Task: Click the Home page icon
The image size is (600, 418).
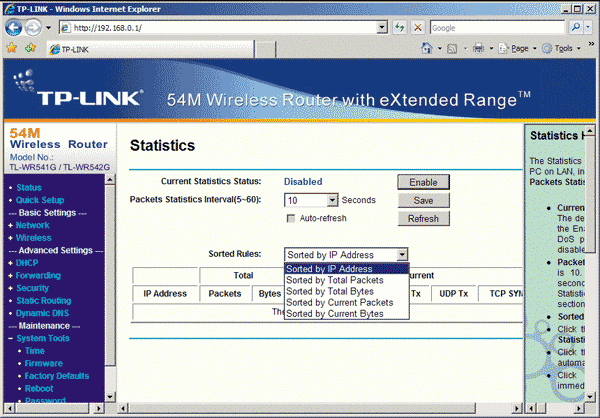Action: coord(427,48)
